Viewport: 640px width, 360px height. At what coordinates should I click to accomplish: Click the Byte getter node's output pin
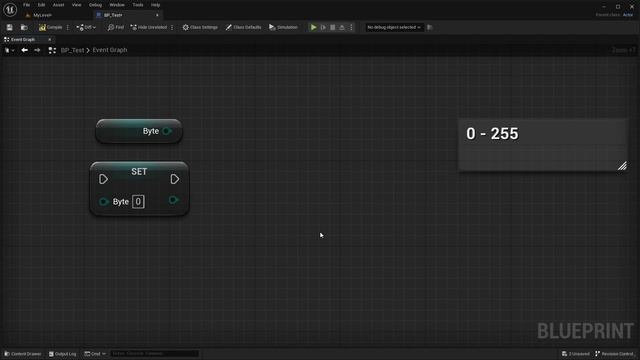[167, 131]
